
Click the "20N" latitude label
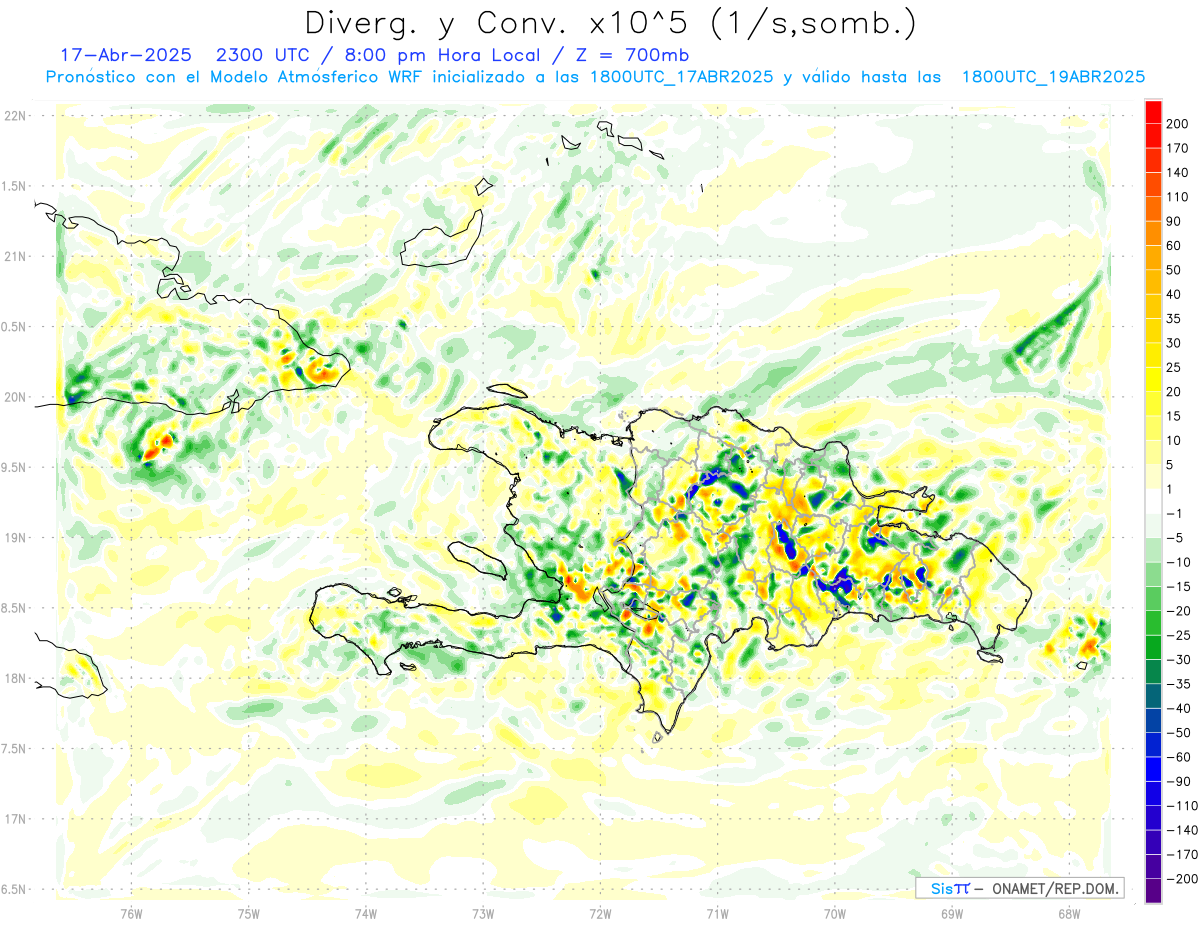tap(14, 397)
